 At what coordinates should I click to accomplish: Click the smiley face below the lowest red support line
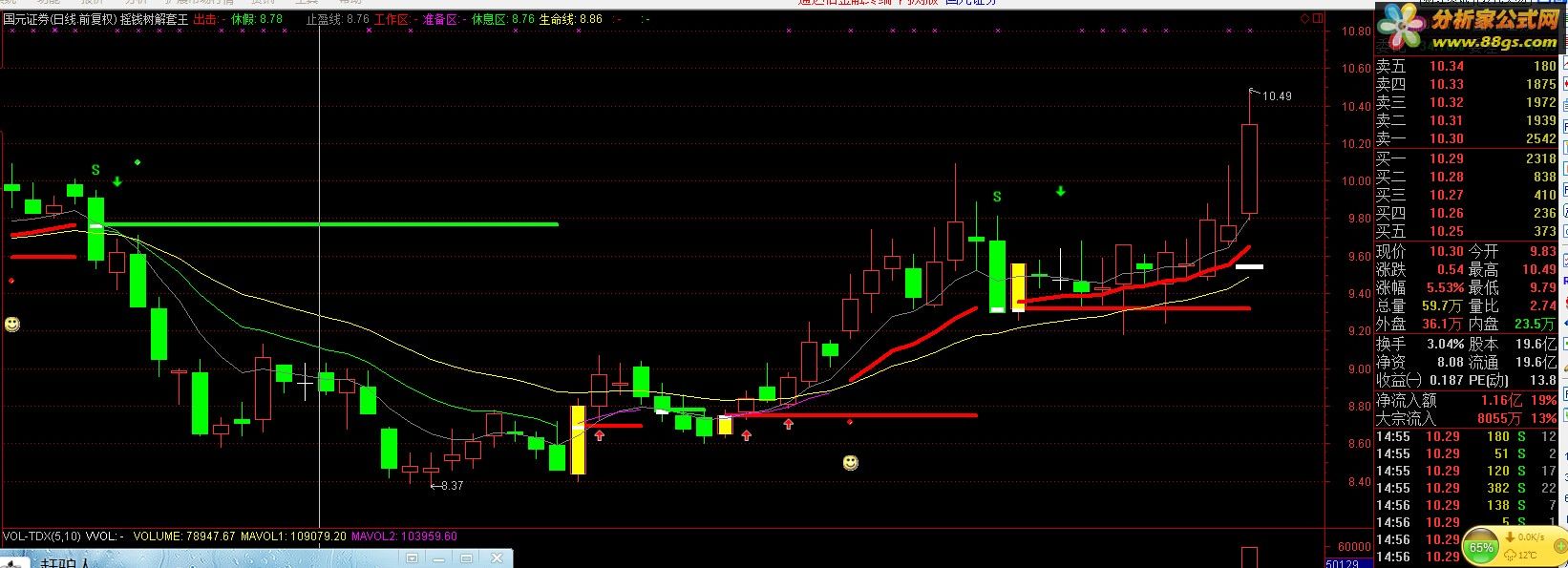pos(850,463)
